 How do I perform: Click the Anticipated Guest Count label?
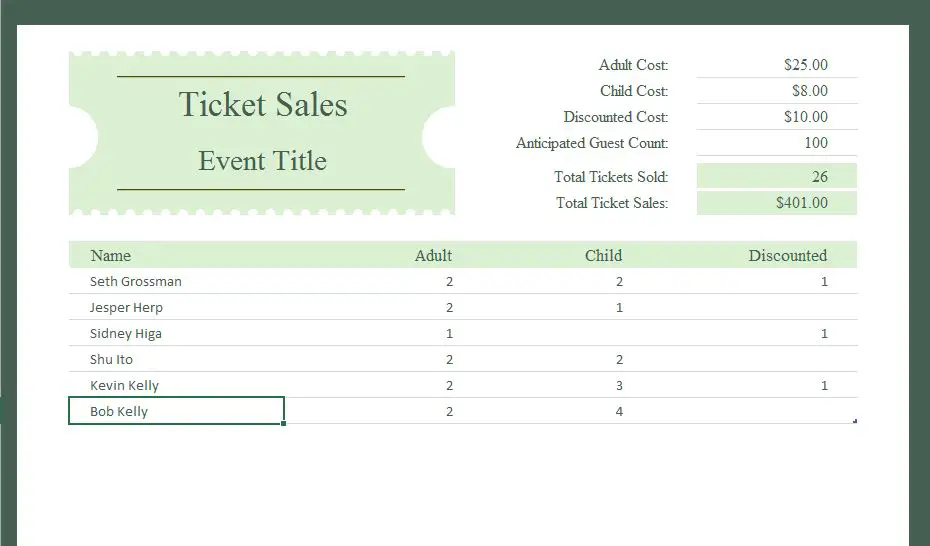pos(592,143)
